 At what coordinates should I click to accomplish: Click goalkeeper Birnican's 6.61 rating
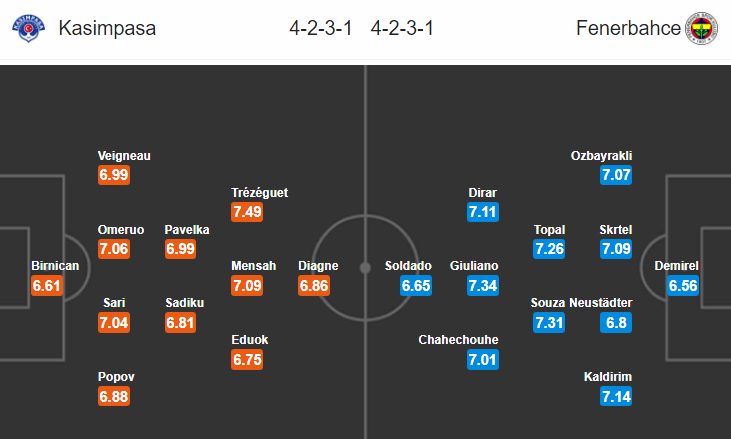click(x=47, y=286)
